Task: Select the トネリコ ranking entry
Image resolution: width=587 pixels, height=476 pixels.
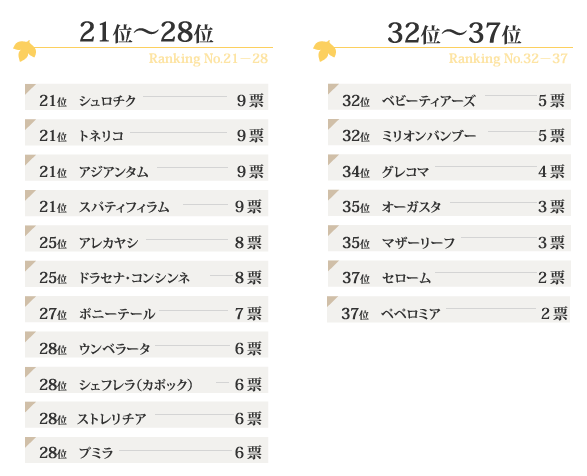Action: [146, 132]
